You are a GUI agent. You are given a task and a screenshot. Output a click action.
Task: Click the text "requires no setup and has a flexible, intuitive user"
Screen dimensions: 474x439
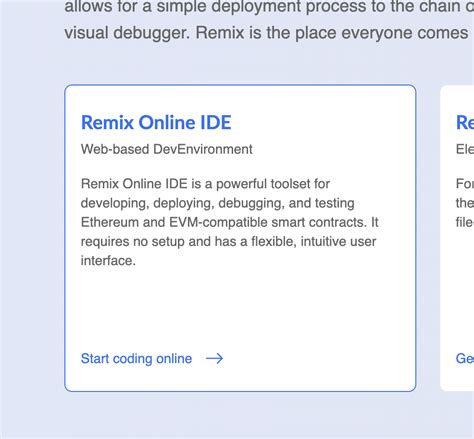(229, 241)
